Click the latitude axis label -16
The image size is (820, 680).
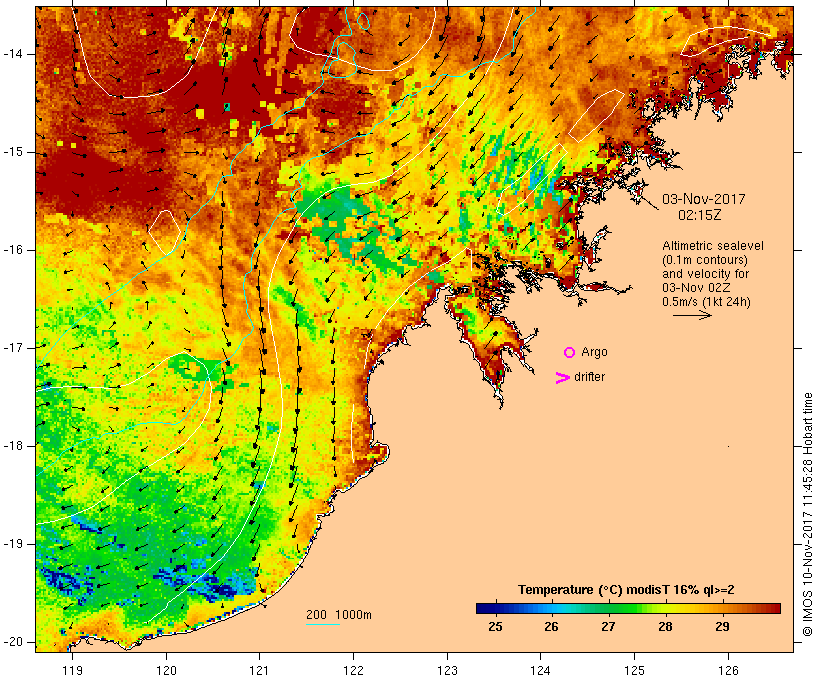pyautogui.click(x=13, y=250)
